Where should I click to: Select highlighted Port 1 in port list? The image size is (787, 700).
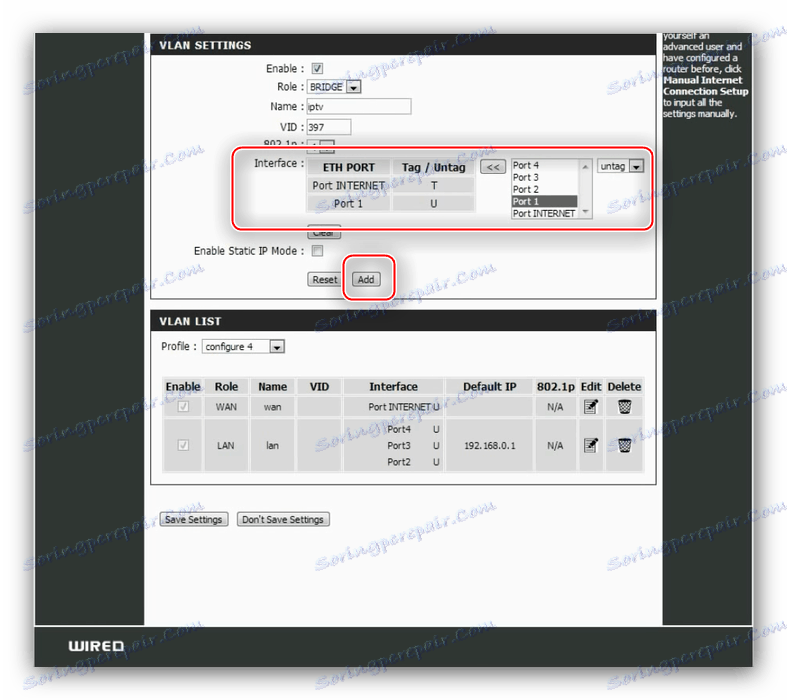click(x=545, y=201)
